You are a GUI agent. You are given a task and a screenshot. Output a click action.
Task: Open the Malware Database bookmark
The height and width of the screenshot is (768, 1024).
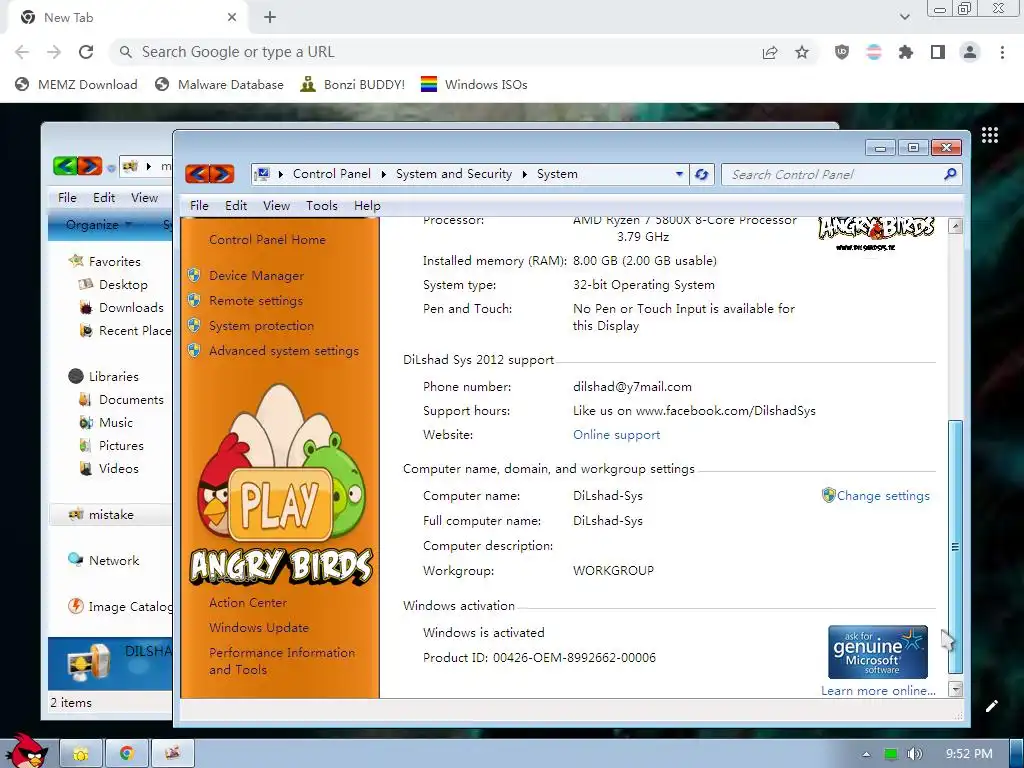click(x=219, y=84)
